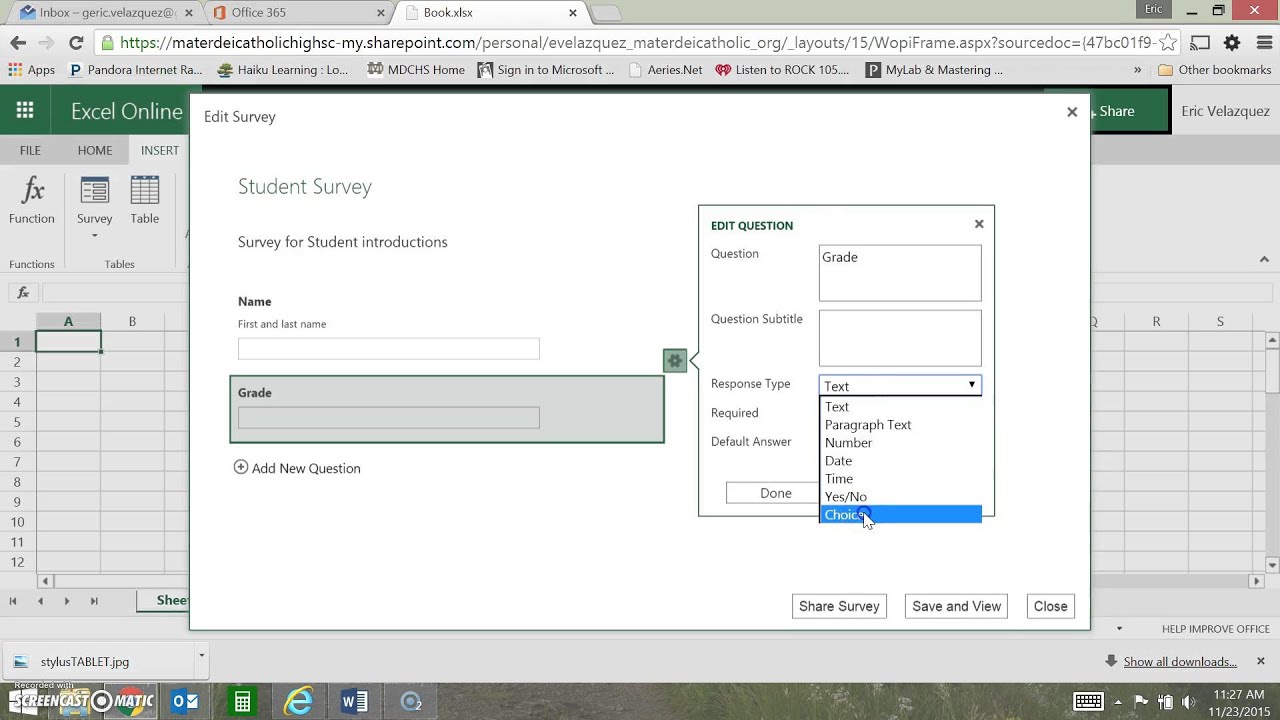Select Text from the response type list
Viewport: 1280px width, 720px height.
pos(900,406)
